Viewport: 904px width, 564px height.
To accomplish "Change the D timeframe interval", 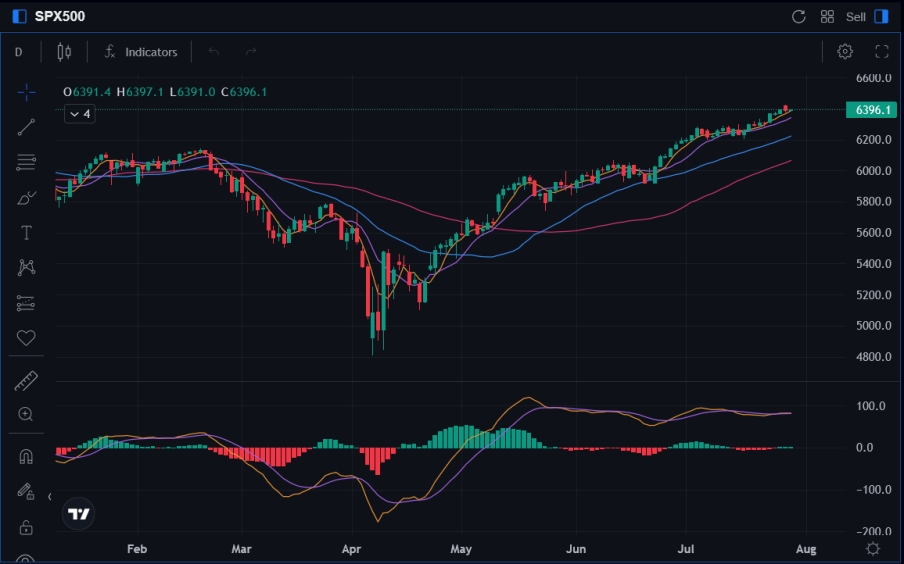I will point(18,52).
